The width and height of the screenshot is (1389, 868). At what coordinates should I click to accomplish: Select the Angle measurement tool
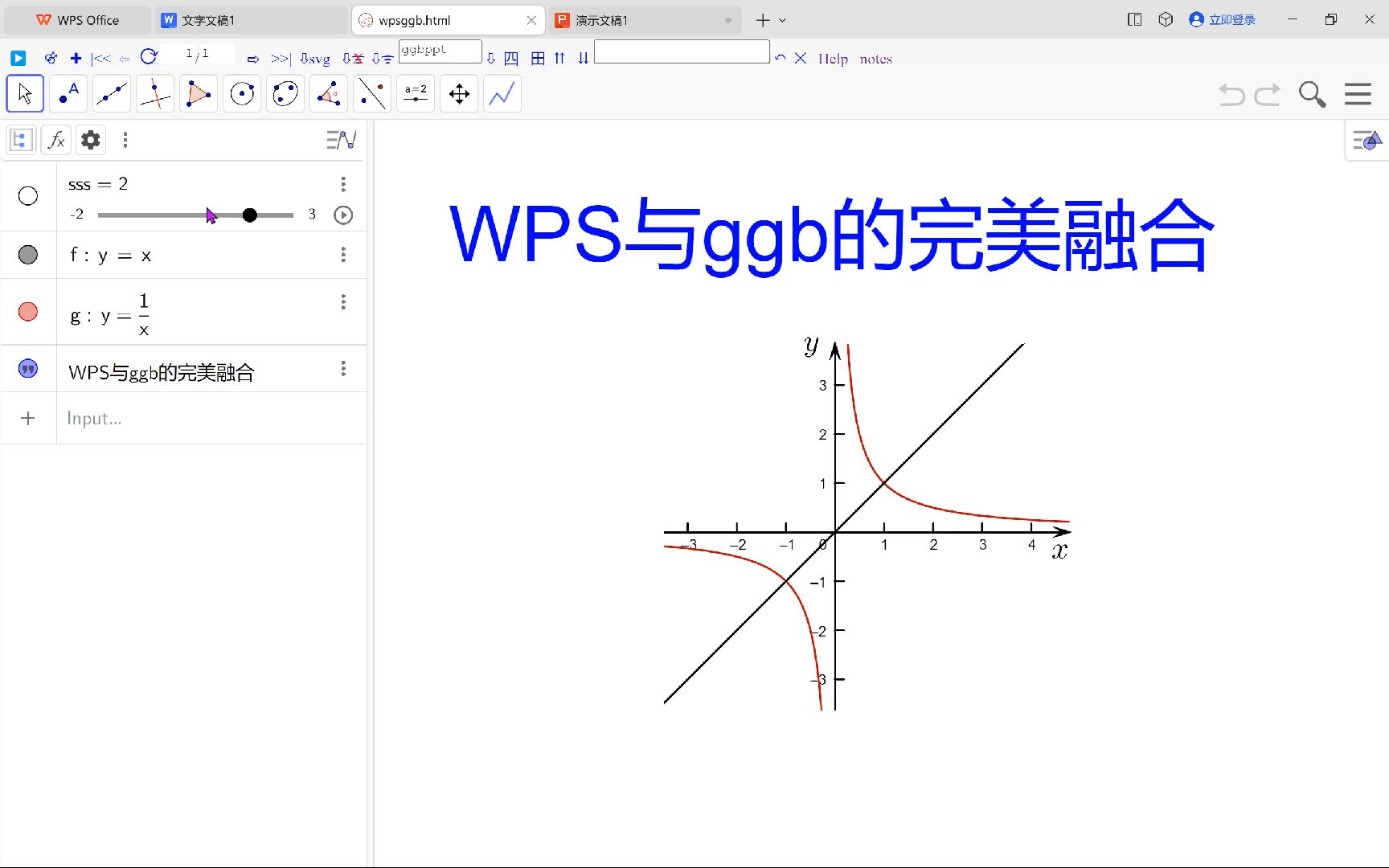[329, 93]
